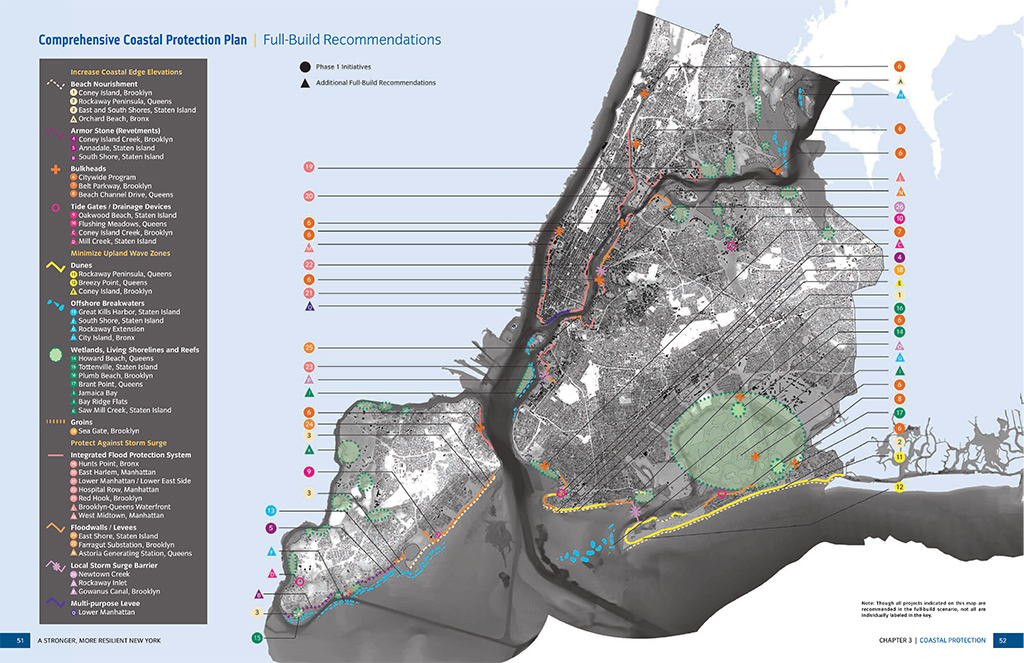Click the 'Newtown Creek' legend entry
This screenshot has height=663, width=1024.
tap(103, 574)
